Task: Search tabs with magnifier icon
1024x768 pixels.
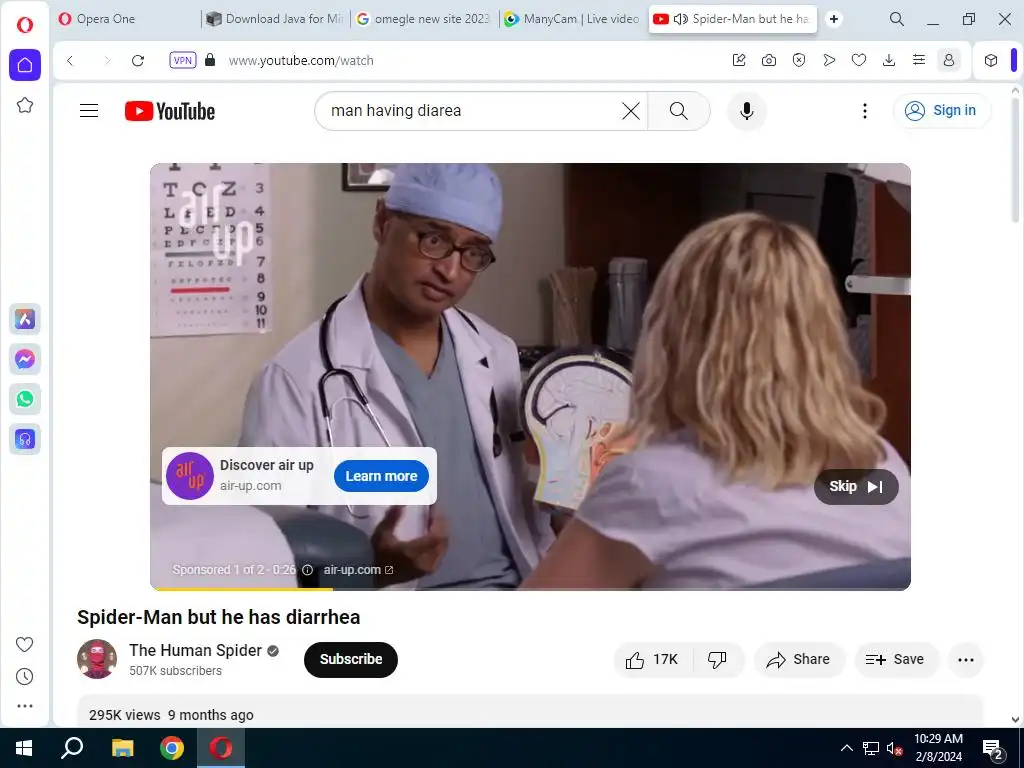Action: click(897, 19)
